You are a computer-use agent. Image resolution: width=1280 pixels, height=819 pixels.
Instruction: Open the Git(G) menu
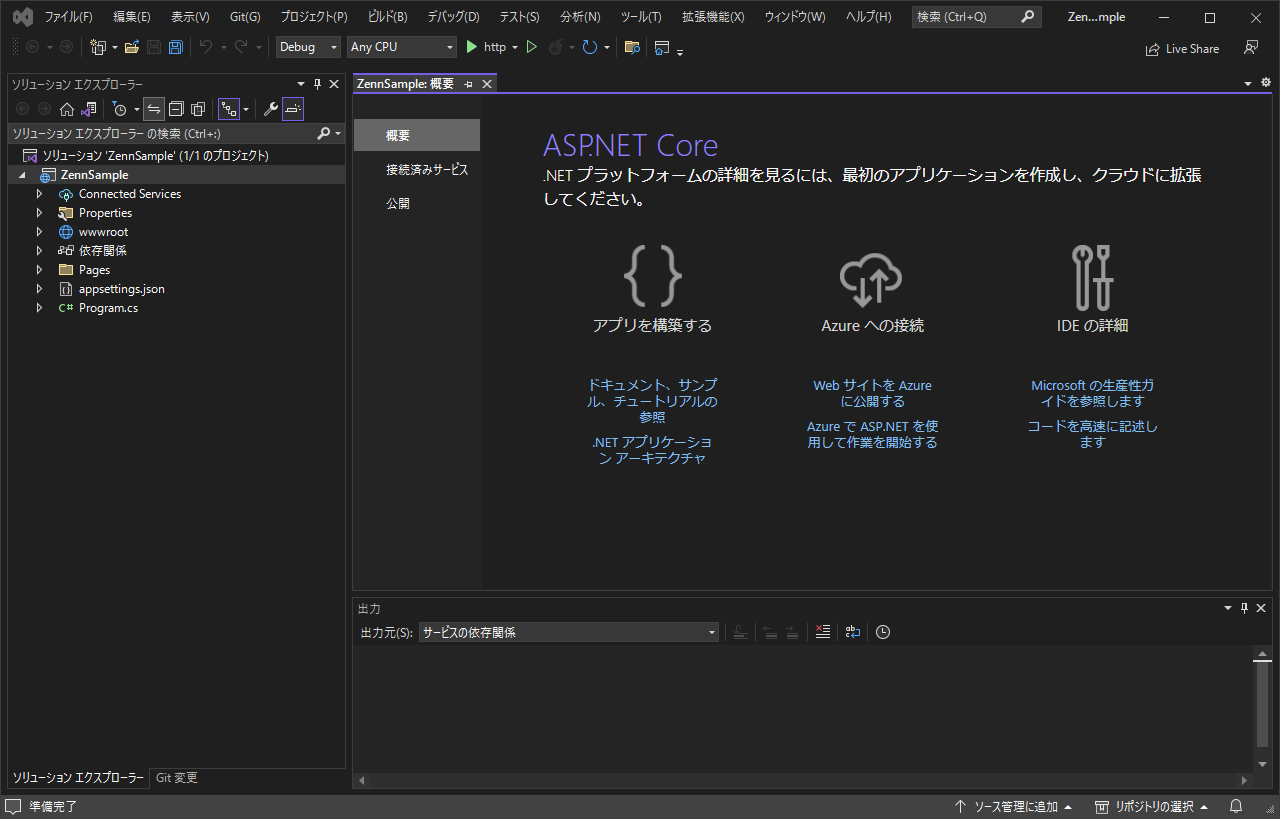[245, 17]
